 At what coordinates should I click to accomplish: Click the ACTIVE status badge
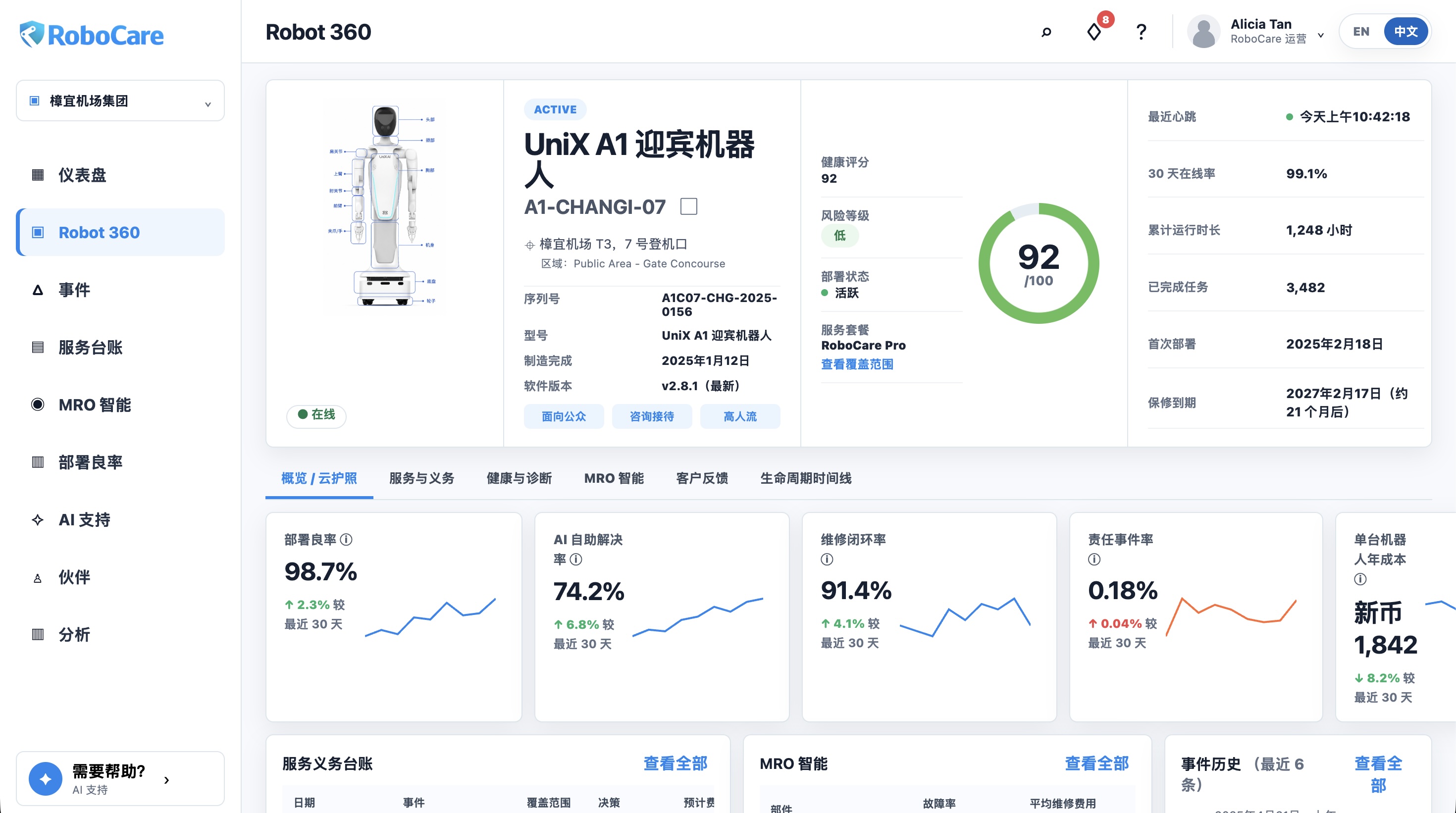pos(555,109)
